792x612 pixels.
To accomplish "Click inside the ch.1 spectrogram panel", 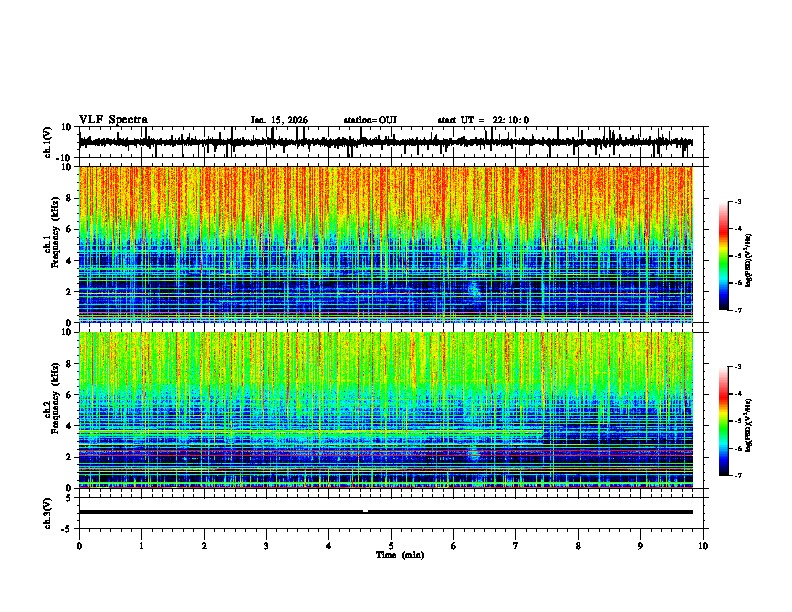I will pos(386,244).
